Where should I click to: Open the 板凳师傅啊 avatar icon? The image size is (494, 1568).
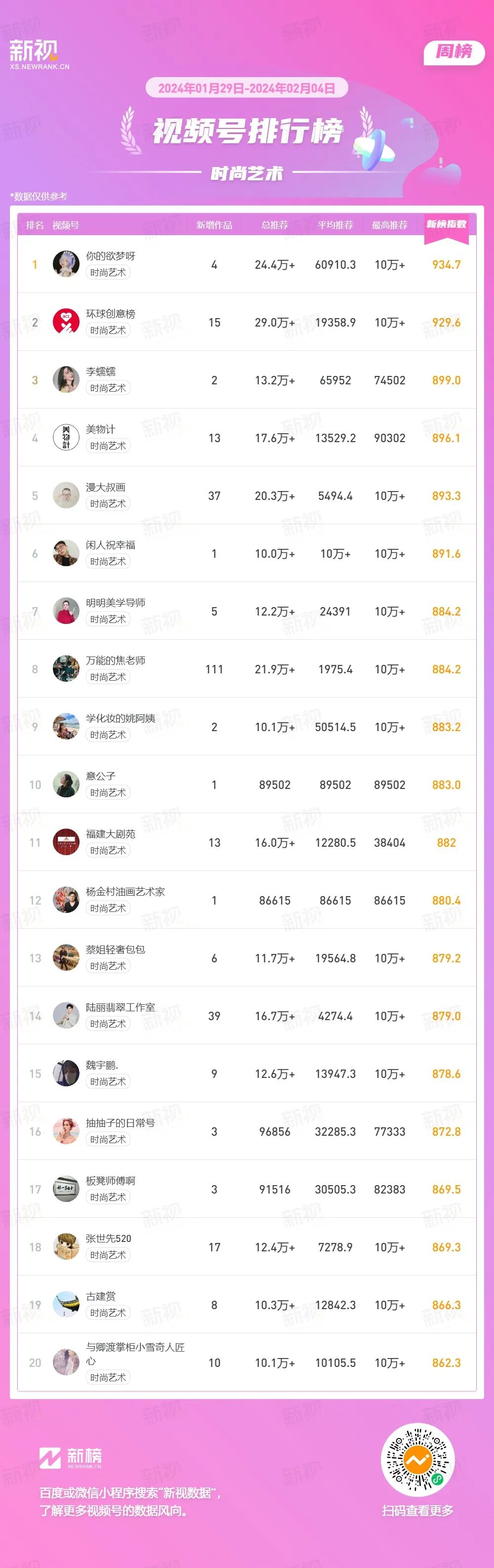click(66, 1189)
